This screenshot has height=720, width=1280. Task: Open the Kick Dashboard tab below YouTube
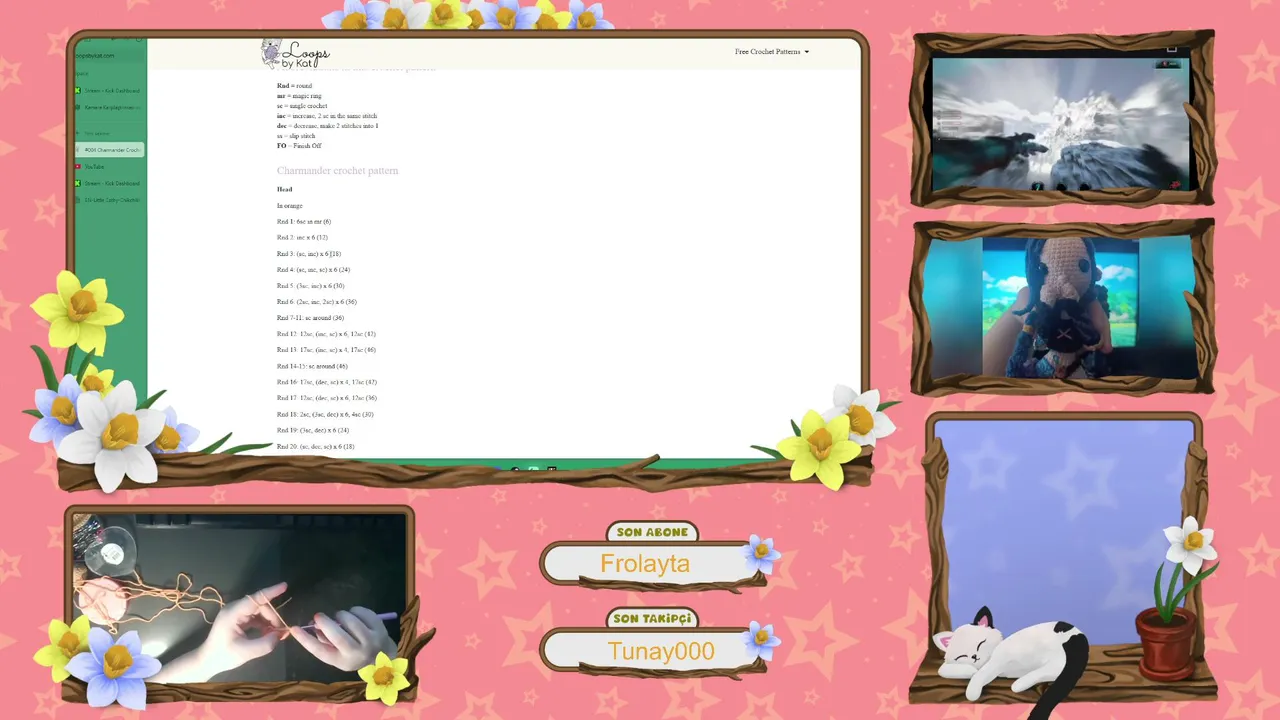[109, 184]
